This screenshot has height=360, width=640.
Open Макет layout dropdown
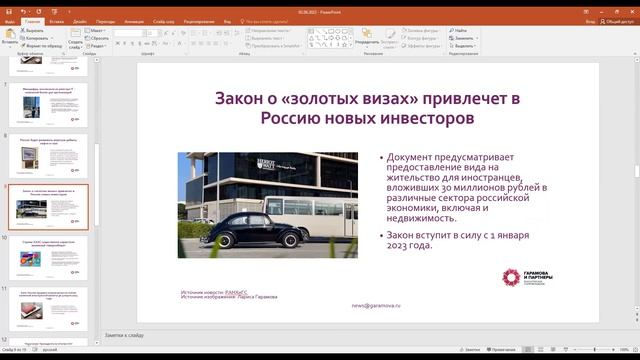(96, 30)
